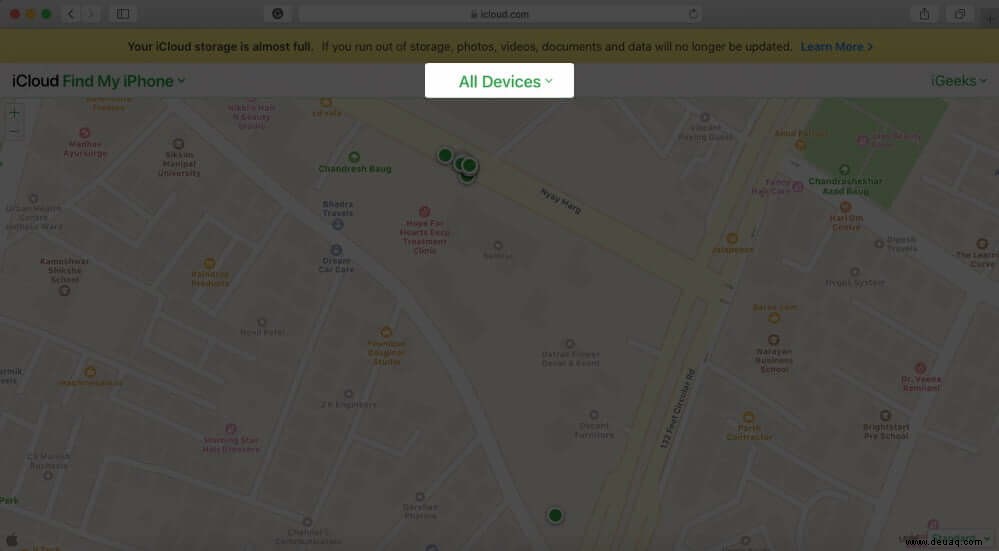Click the Hari Om Centre marker
The height and width of the screenshot is (551, 999).
tap(845, 207)
